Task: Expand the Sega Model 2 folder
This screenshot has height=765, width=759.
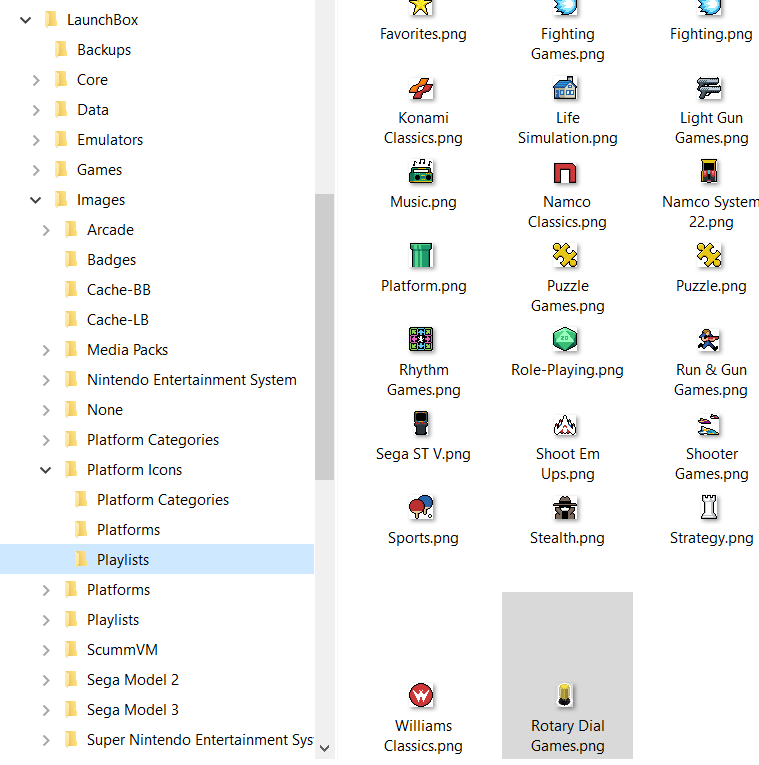Action: pyautogui.click(x=46, y=680)
